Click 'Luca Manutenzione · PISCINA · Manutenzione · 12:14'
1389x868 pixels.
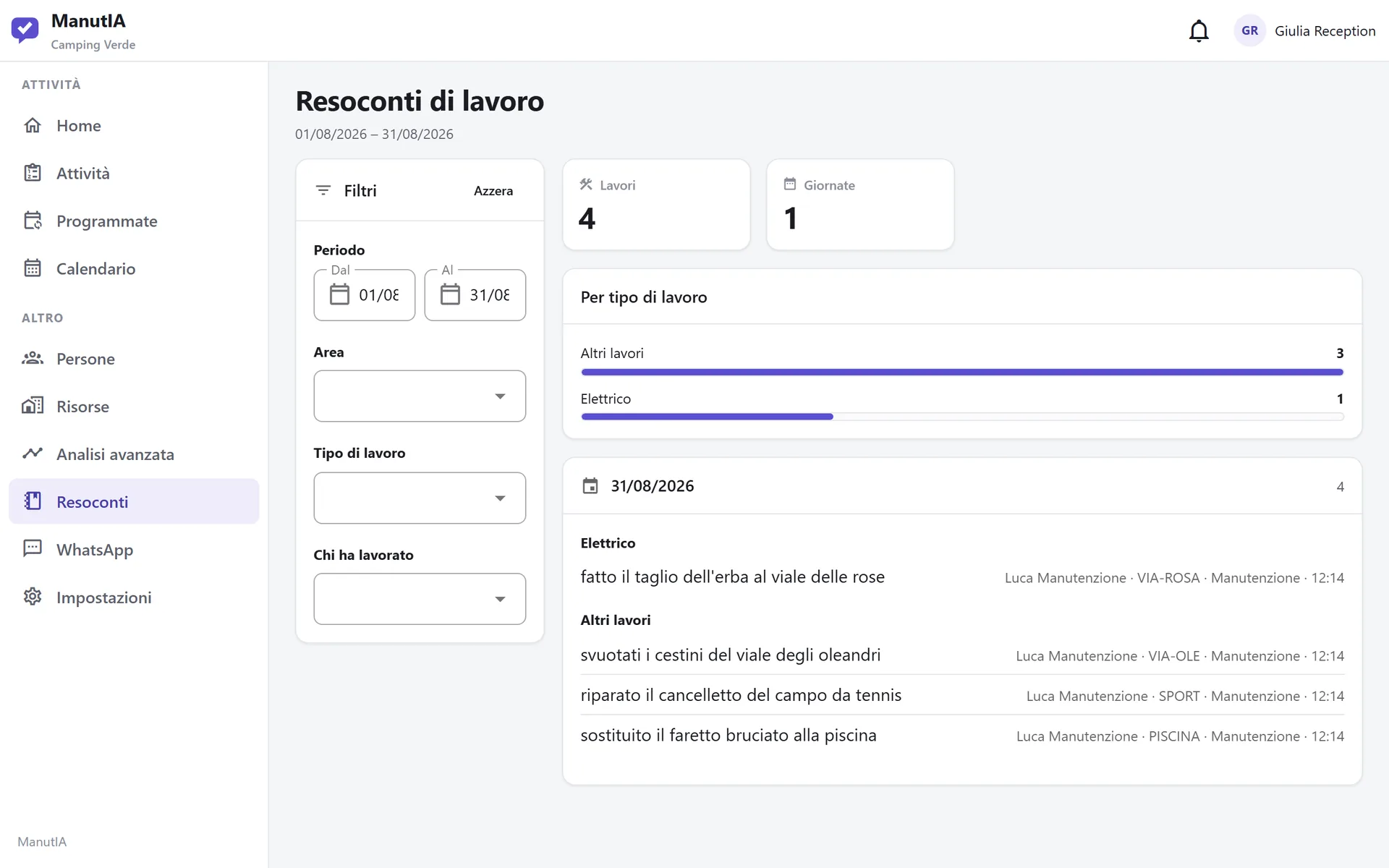click(1180, 736)
